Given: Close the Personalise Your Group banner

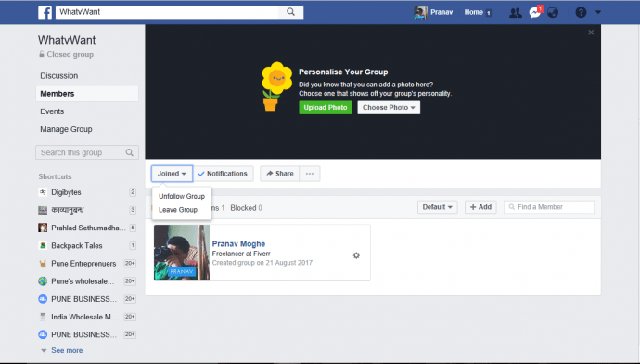Looking at the screenshot, I should (591, 32).
